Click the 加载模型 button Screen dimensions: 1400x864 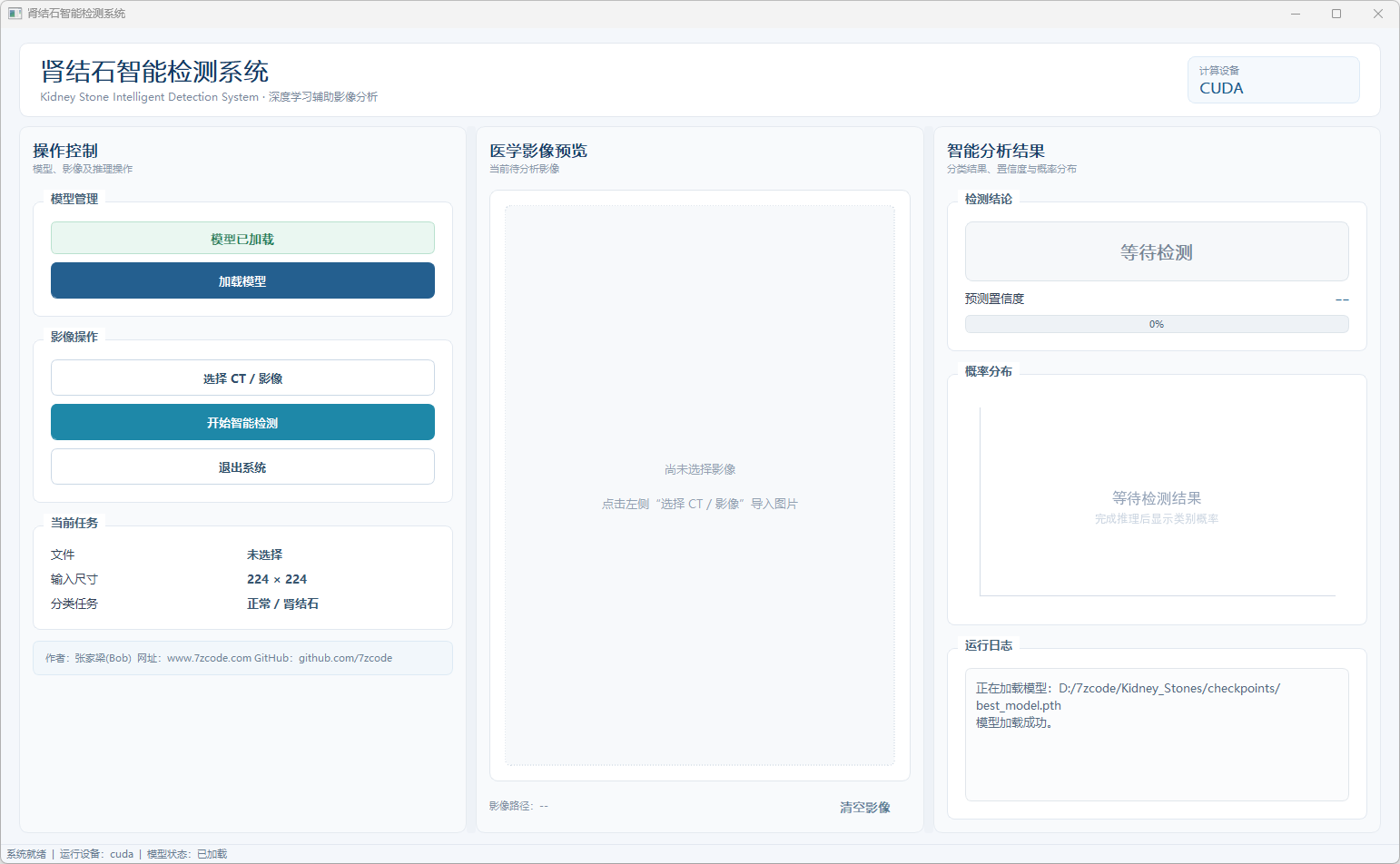242,280
